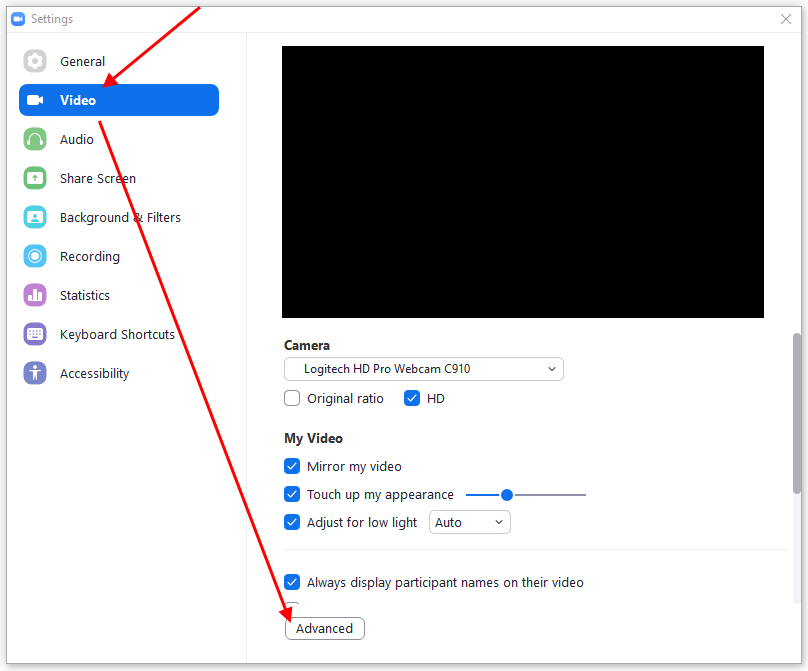The width and height of the screenshot is (808, 671).
Task: Open the Camera selection dropdown
Action: click(423, 369)
